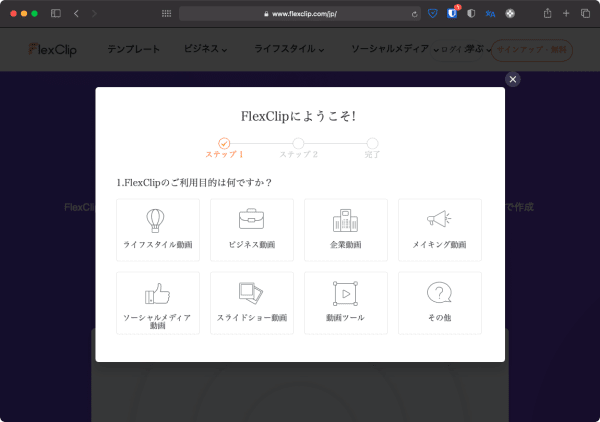Choose the その他 question-mark card

point(440,303)
